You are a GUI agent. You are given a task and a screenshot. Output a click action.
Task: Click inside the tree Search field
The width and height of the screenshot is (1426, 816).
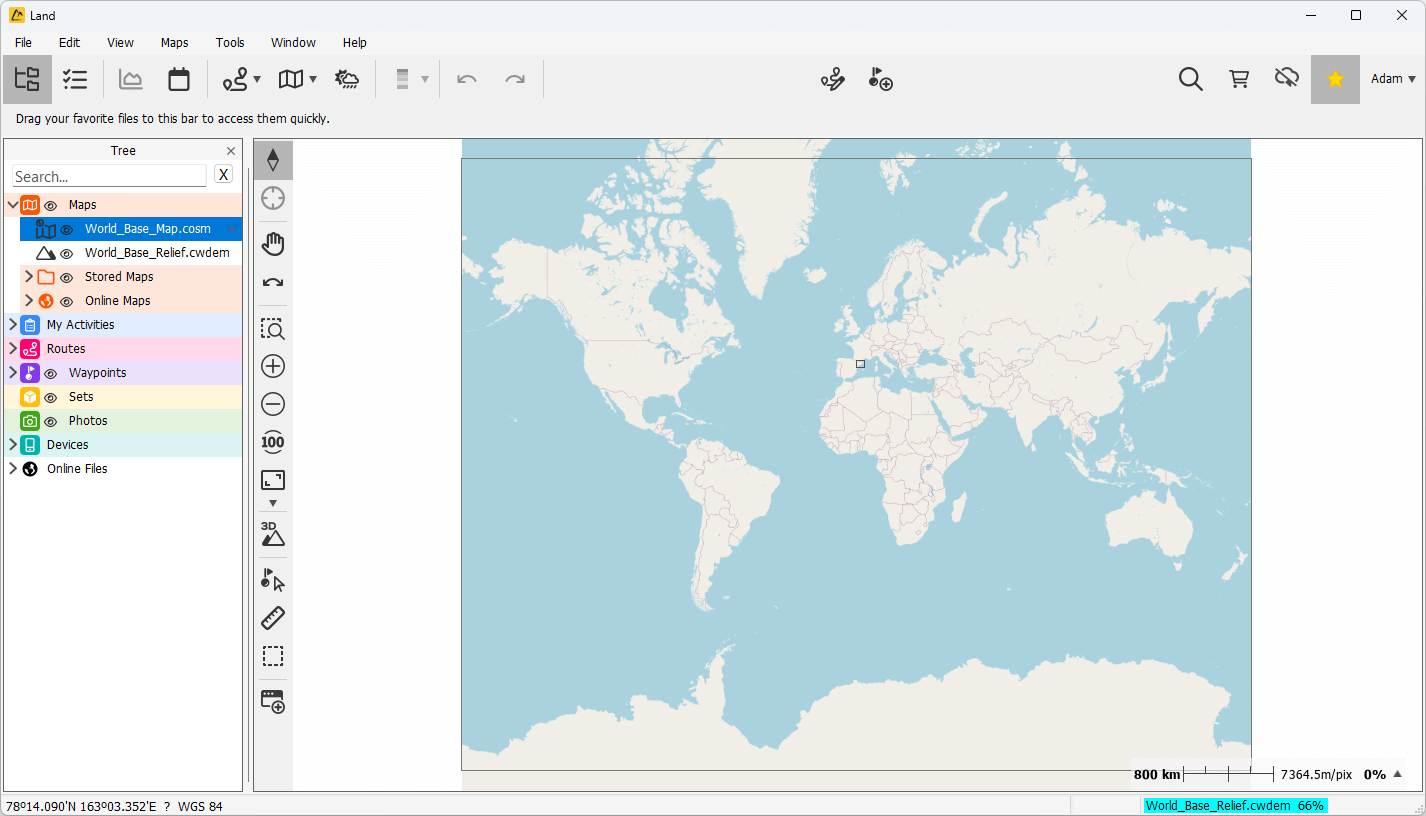pos(108,175)
